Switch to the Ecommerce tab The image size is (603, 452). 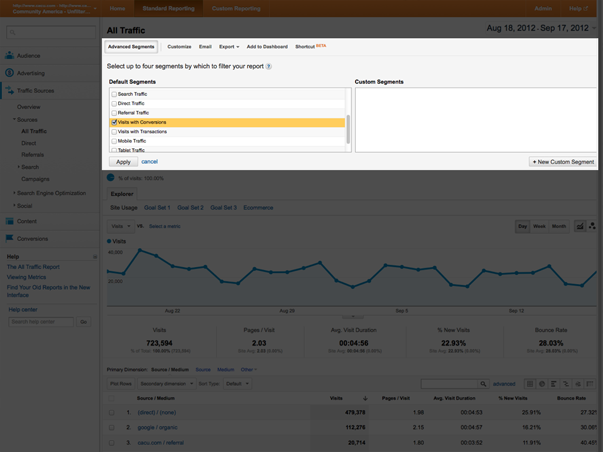258,208
